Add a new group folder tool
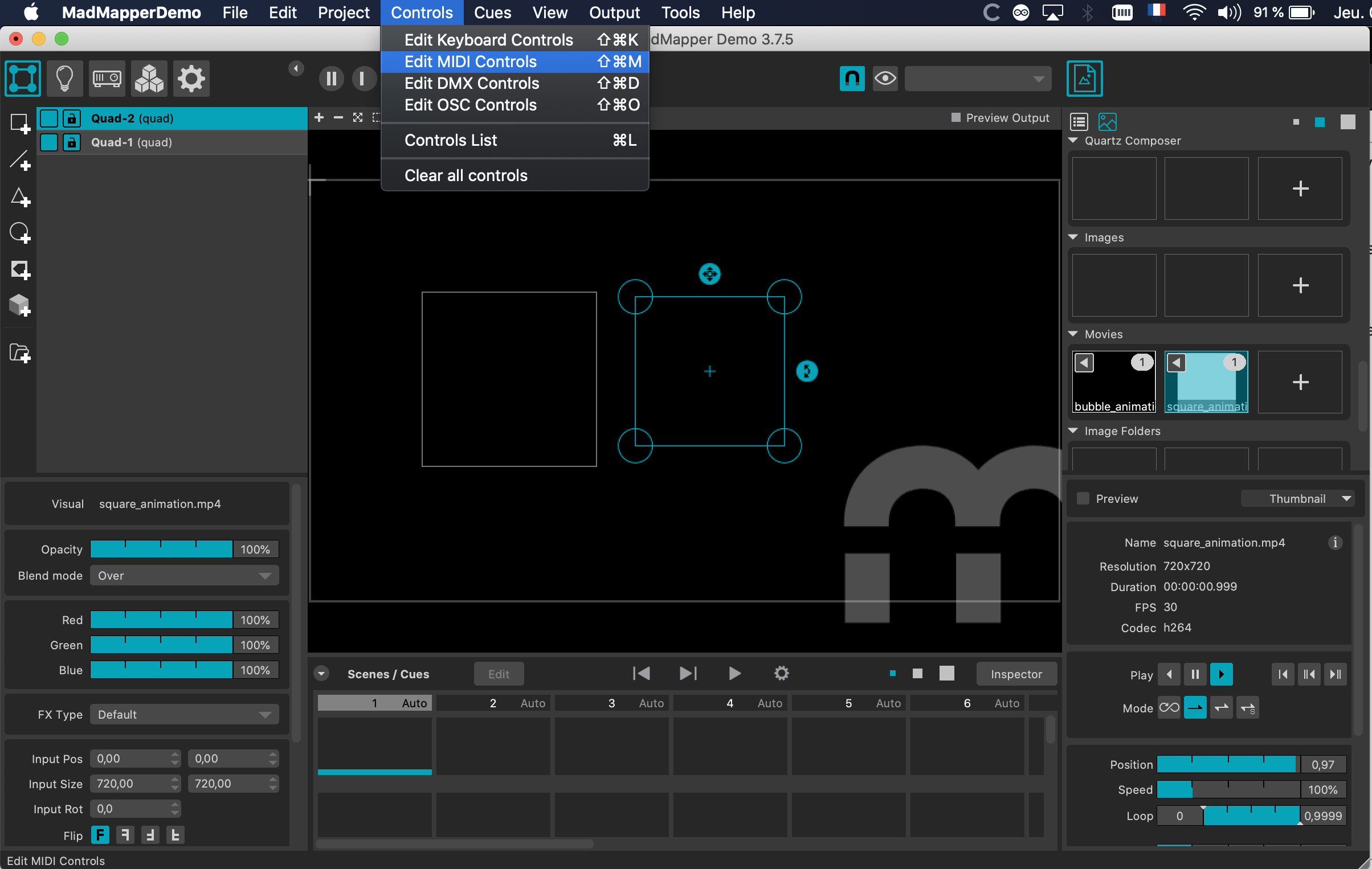This screenshot has width=1372, height=869. [20, 353]
